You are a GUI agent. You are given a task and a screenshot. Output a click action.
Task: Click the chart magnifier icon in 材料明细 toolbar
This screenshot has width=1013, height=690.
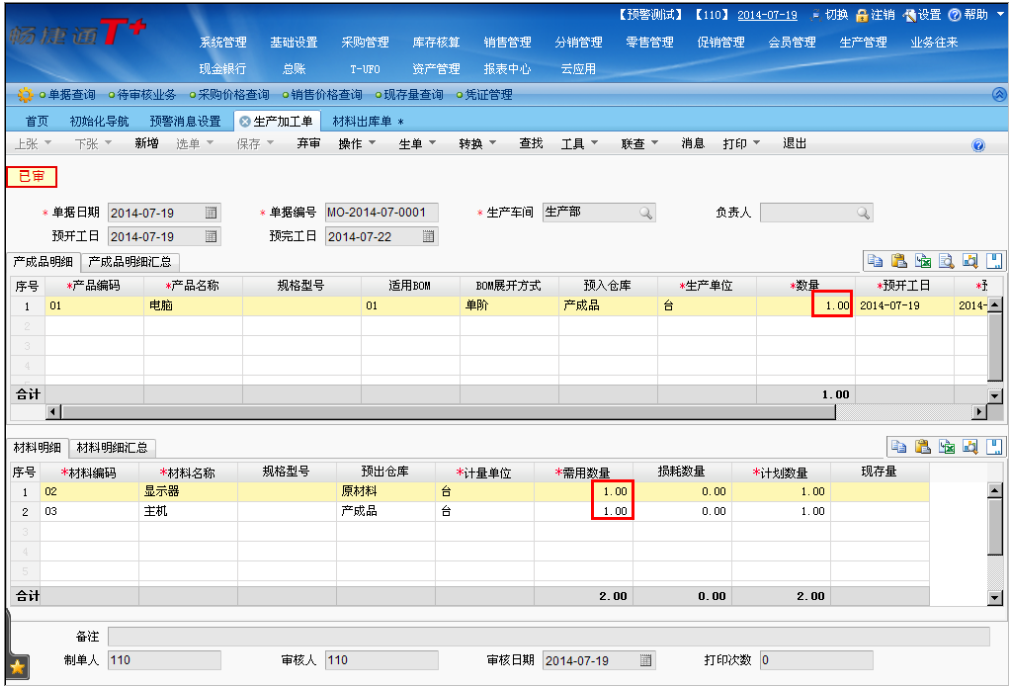tap(970, 446)
